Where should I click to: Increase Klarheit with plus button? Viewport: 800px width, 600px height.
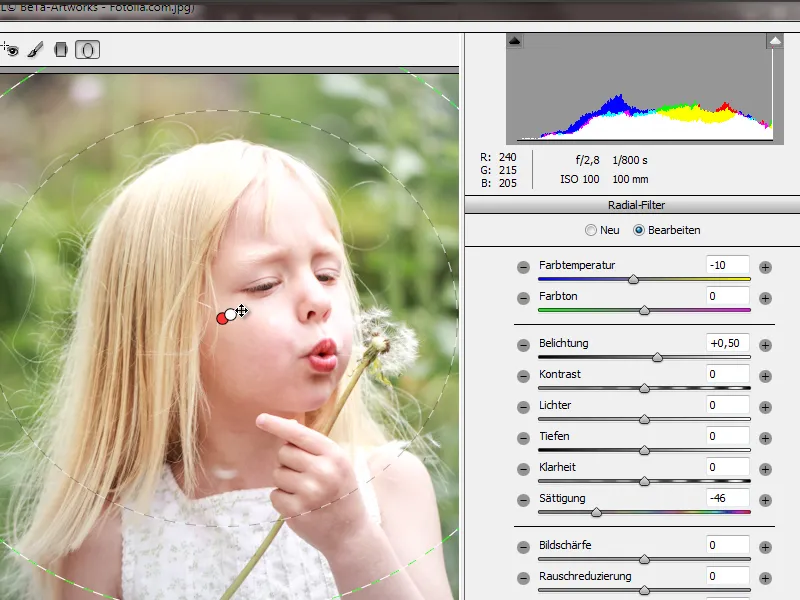pos(765,469)
